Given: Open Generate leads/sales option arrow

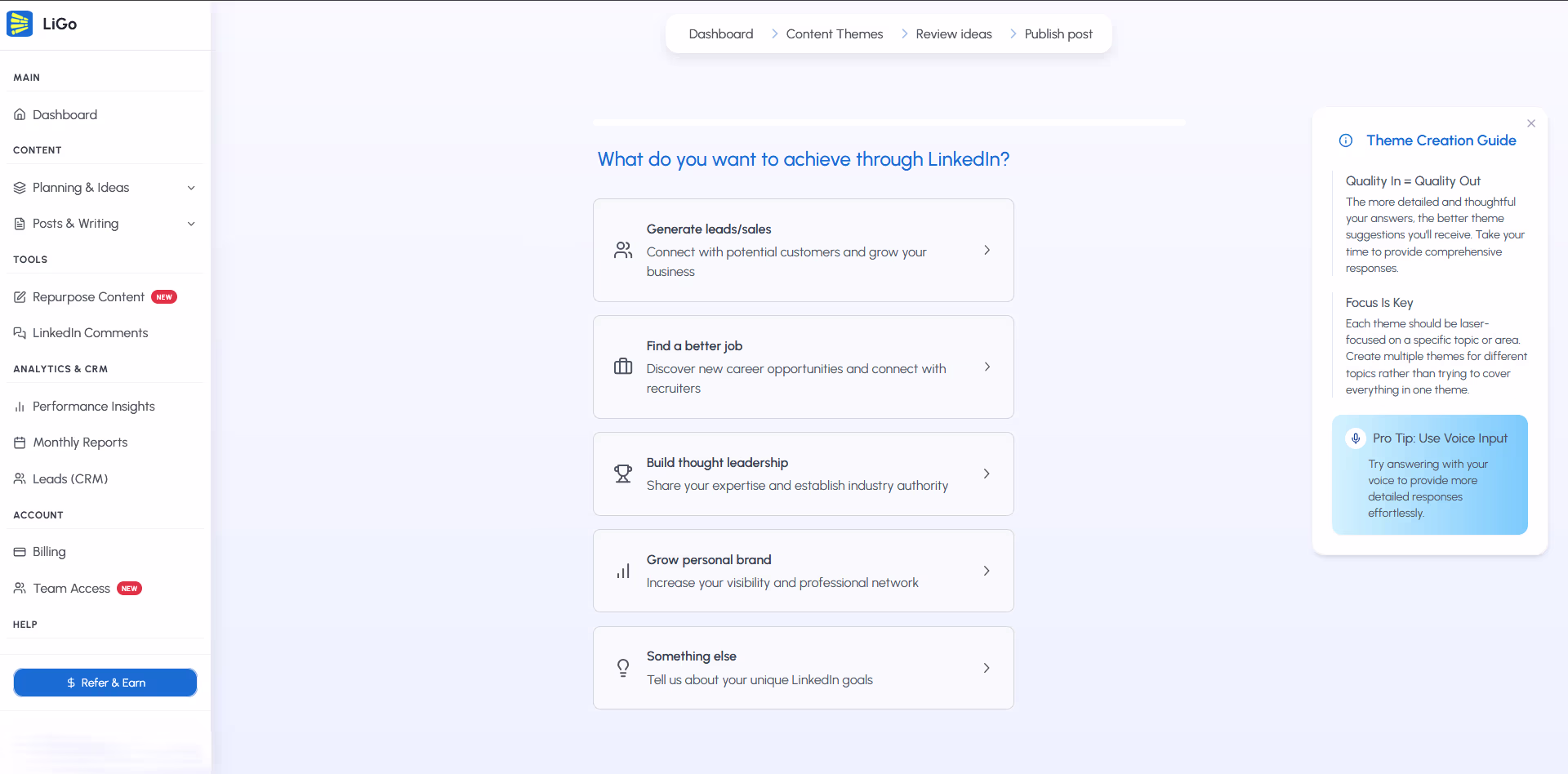Looking at the screenshot, I should point(987,250).
